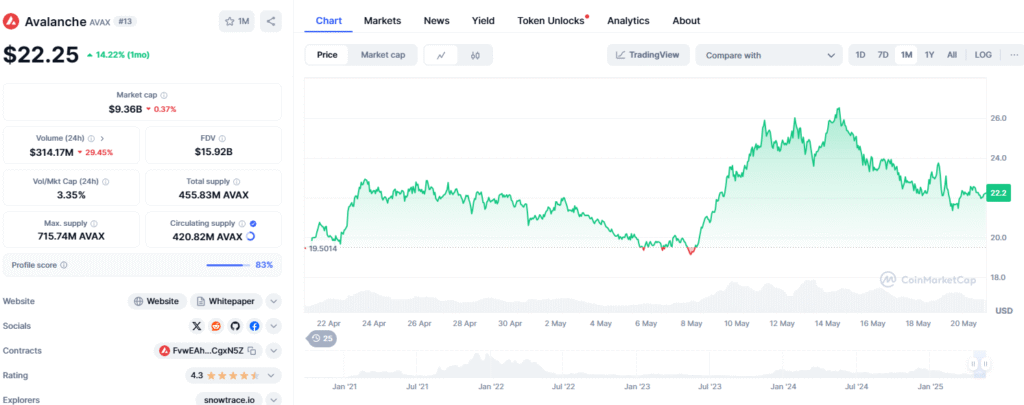
Task: Open X (Twitter) social link
Action: tap(197, 326)
